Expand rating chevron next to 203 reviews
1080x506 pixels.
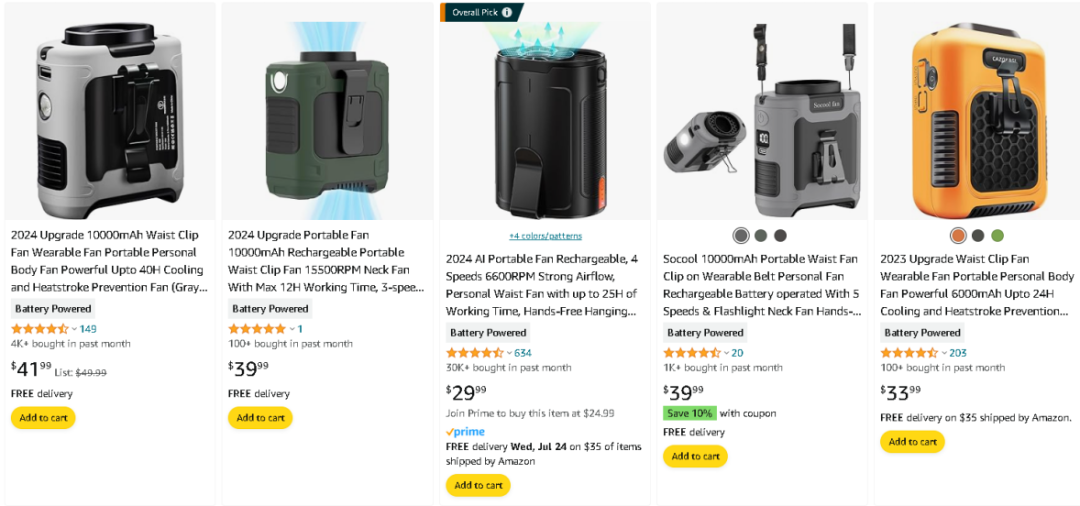tap(944, 353)
